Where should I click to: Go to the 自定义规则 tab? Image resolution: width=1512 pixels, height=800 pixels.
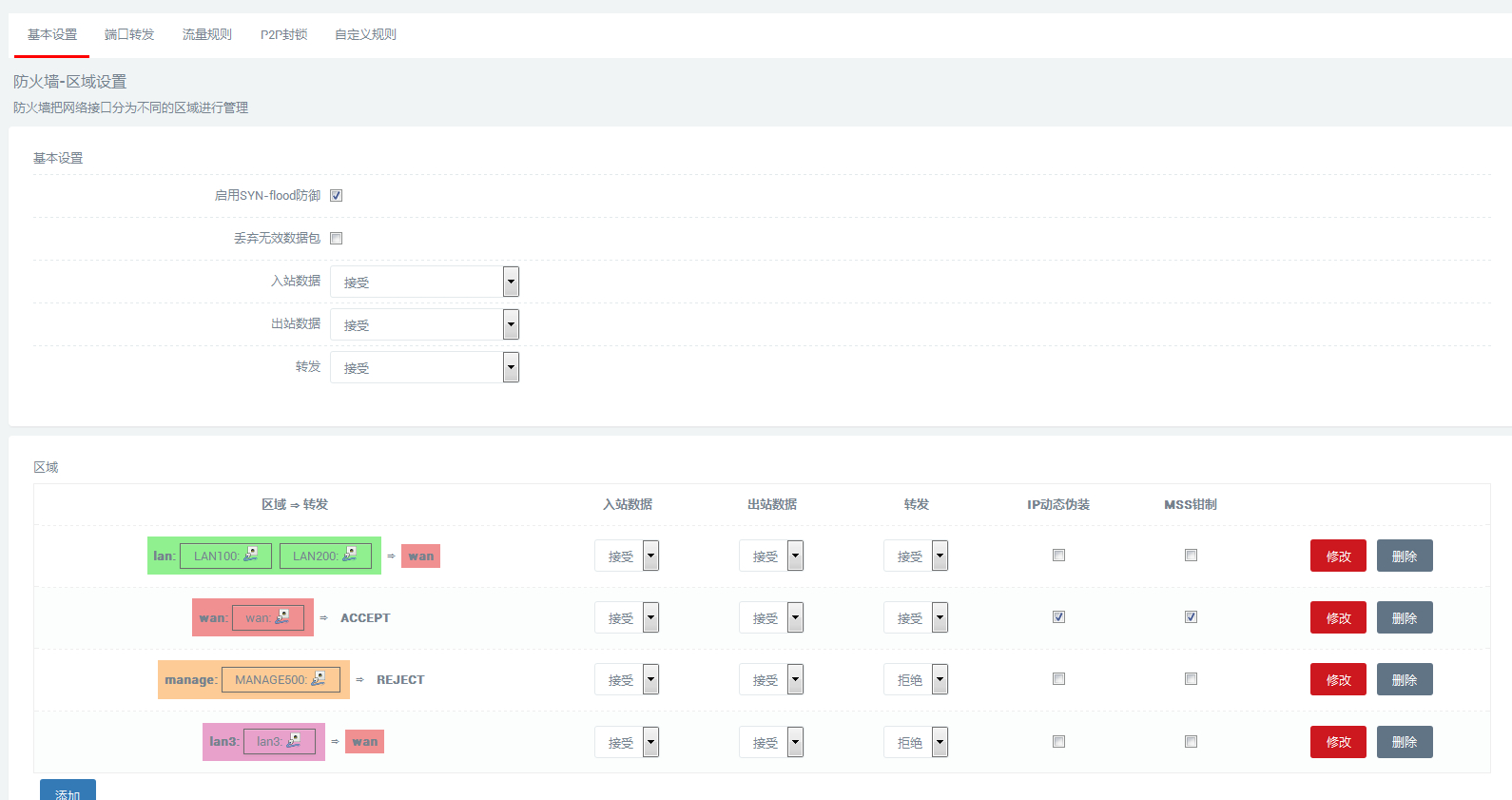pyautogui.click(x=365, y=34)
